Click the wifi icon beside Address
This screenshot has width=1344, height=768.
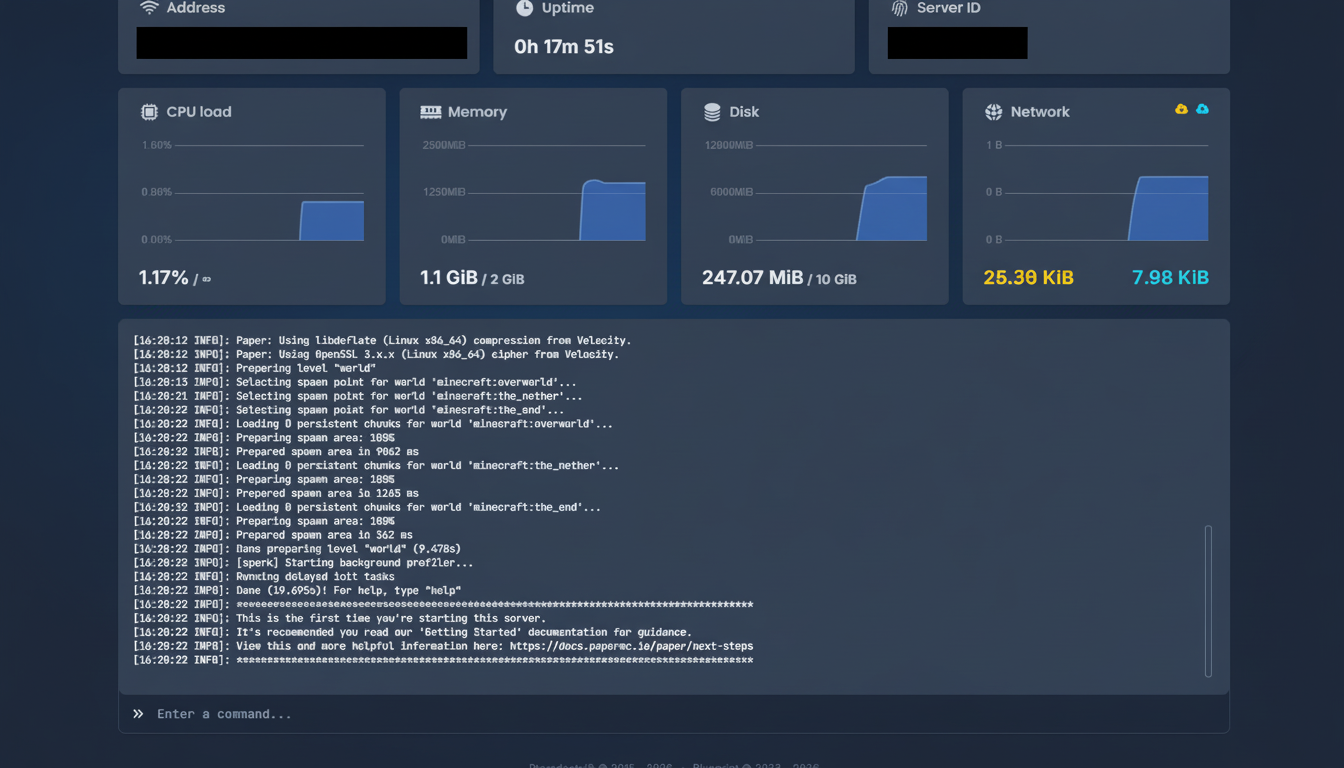click(149, 8)
